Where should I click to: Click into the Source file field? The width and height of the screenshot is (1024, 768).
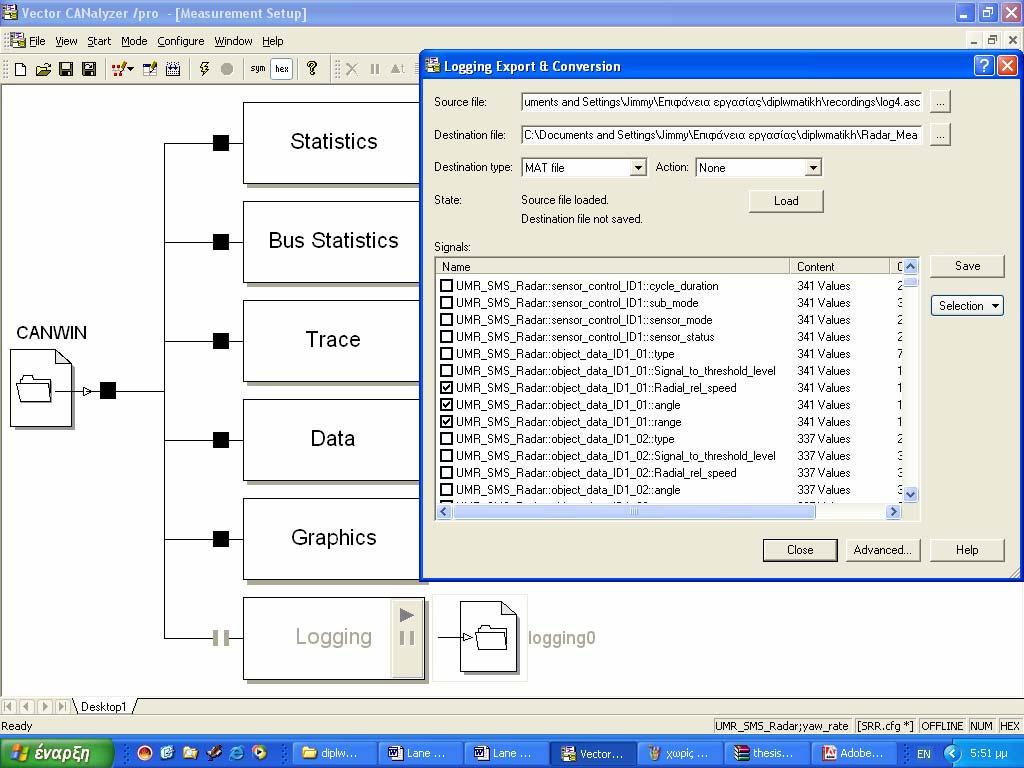coord(722,102)
